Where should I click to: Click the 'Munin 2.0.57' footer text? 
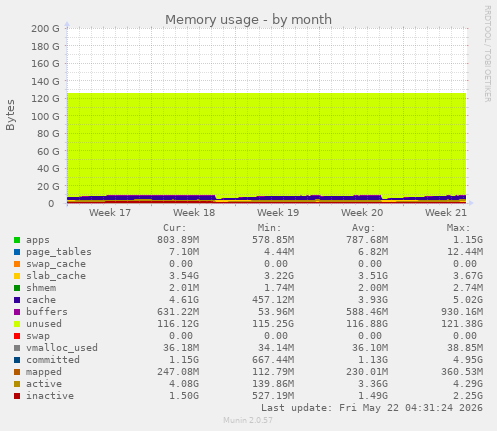pos(248,420)
